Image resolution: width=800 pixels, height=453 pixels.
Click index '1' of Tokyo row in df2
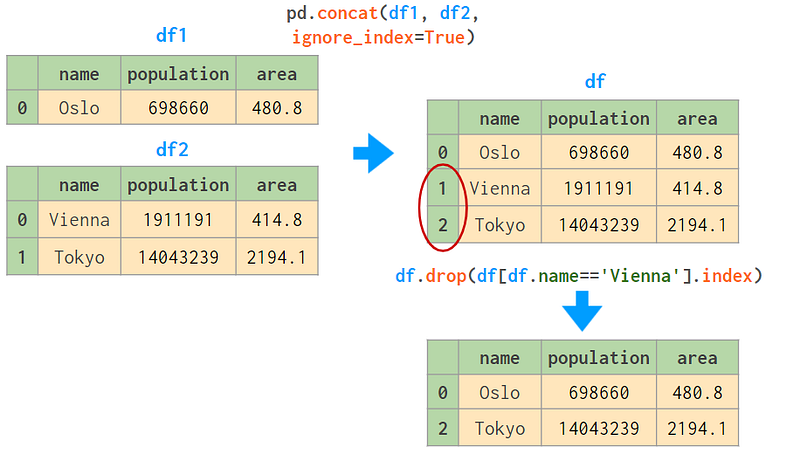pos(22,257)
